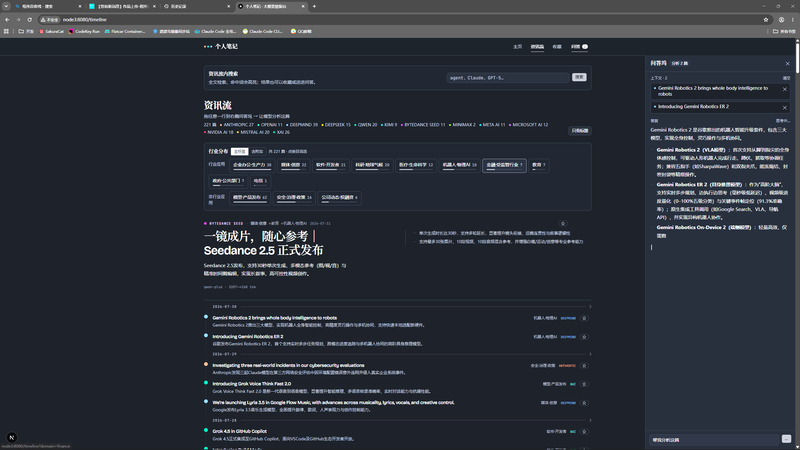Star the 'Introducing Grok Voice Think Fast 2.0' row

[584, 384]
